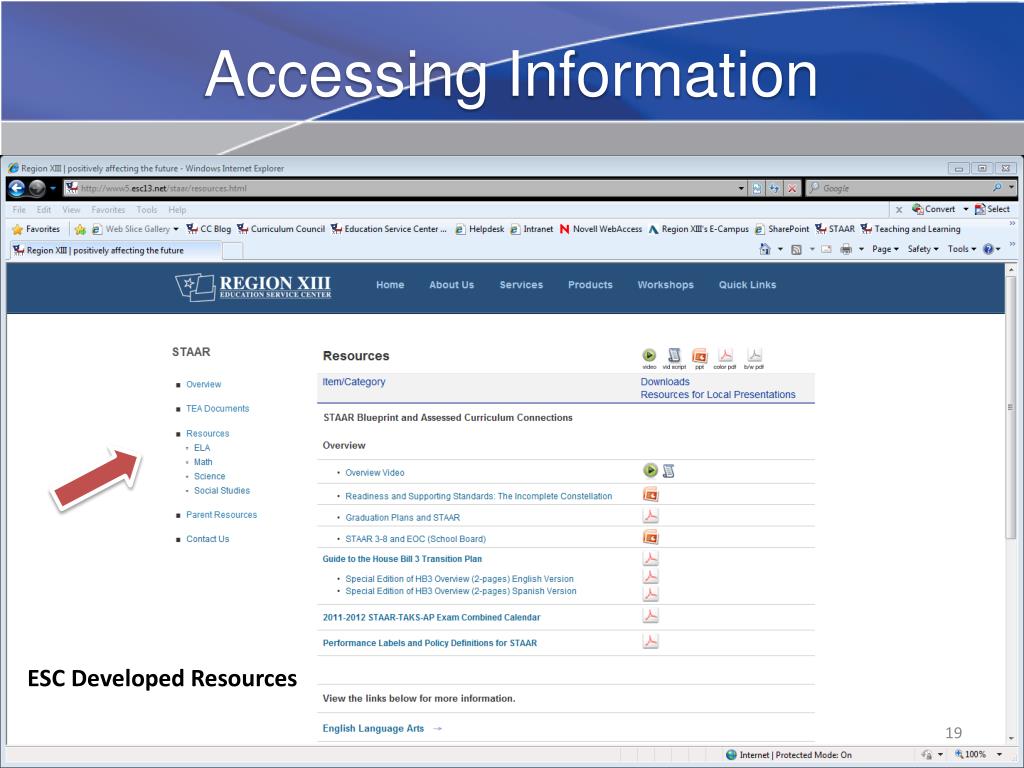Screen dimensions: 1024x768
Task: Open the PDF icon for the Combined Calendar
Action: [650, 616]
